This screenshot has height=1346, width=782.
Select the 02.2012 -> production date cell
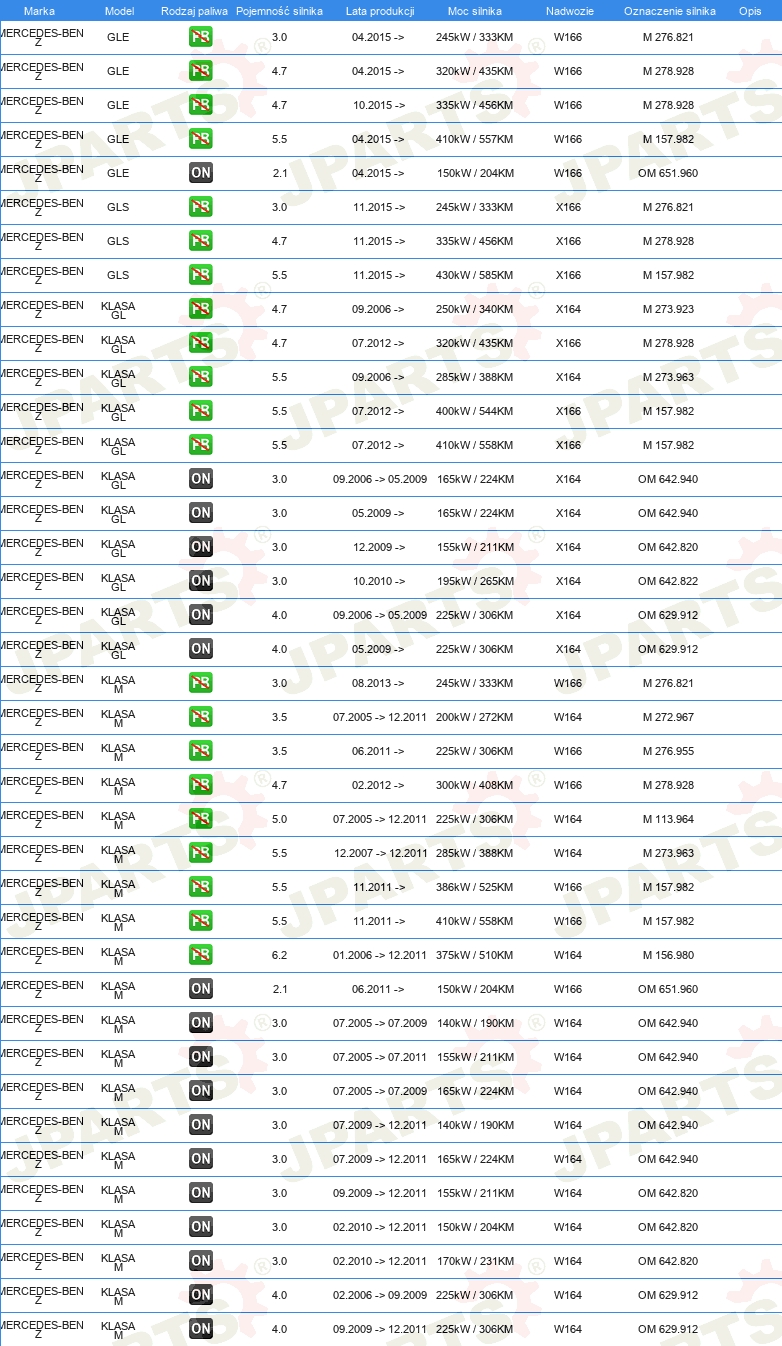tap(378, 785)
